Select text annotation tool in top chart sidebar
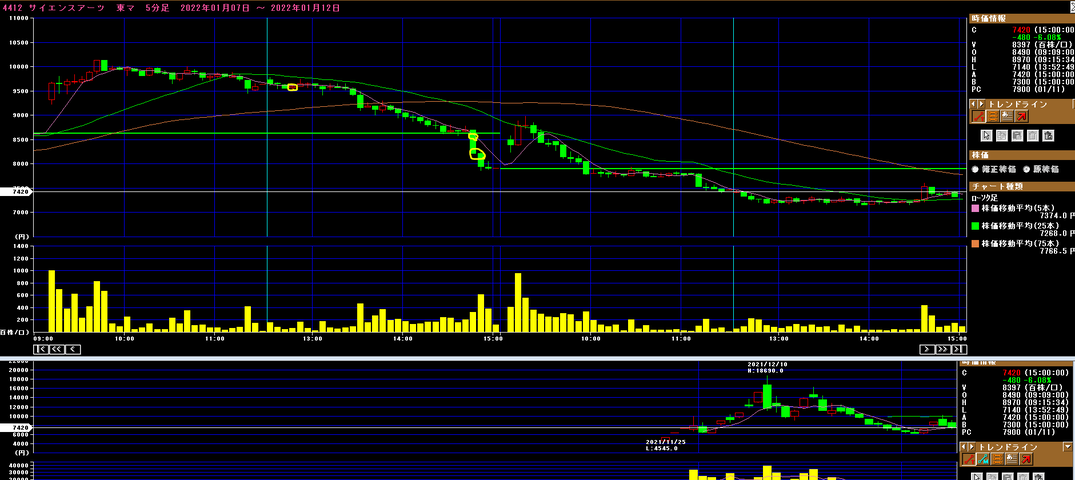 [1007, 116]
